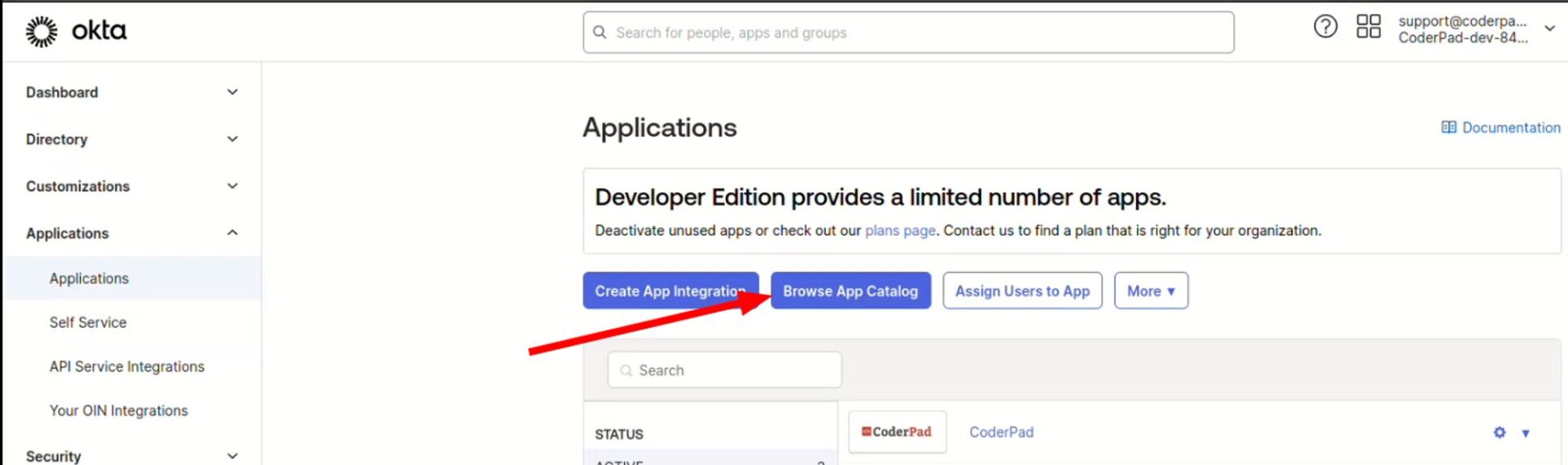The image size is (1568, 465).
Task: Expand the Security sidebar section
Action: 232,456
